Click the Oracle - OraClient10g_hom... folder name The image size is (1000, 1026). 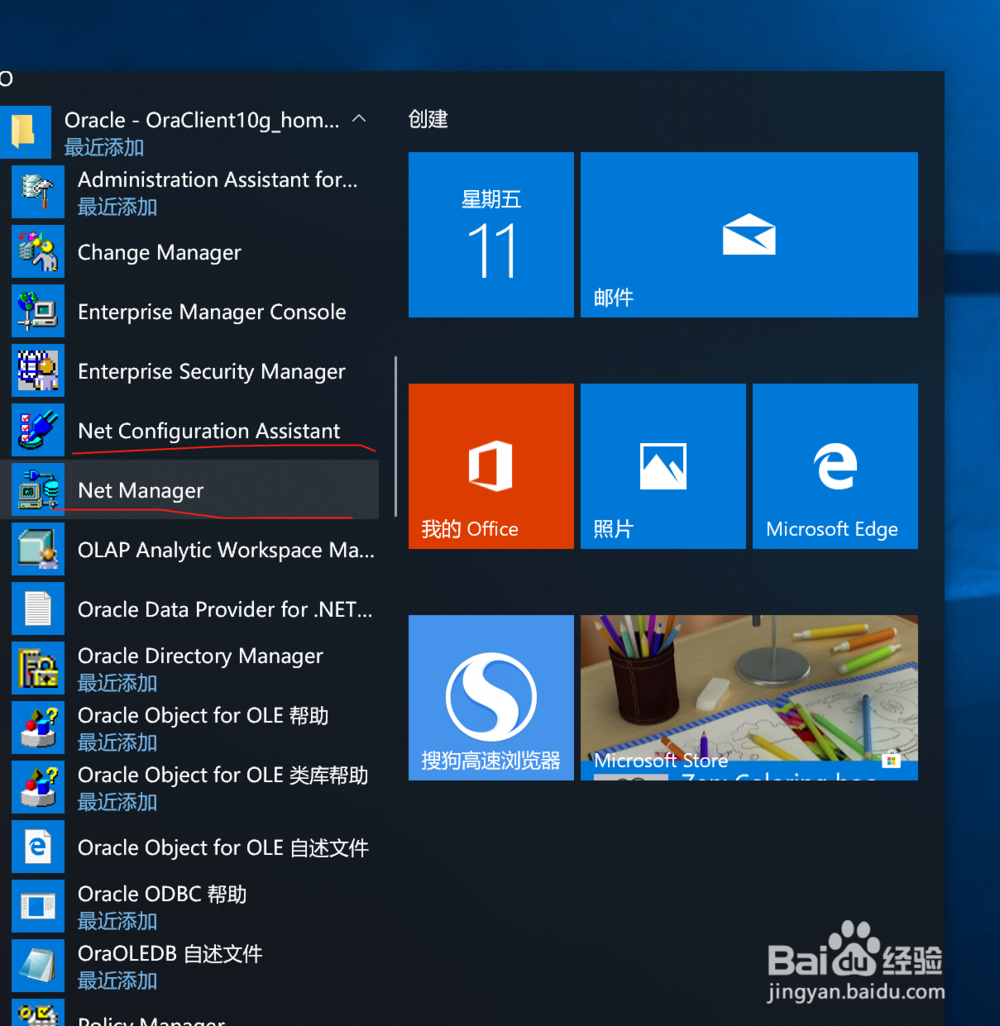[x=202, y=120]
